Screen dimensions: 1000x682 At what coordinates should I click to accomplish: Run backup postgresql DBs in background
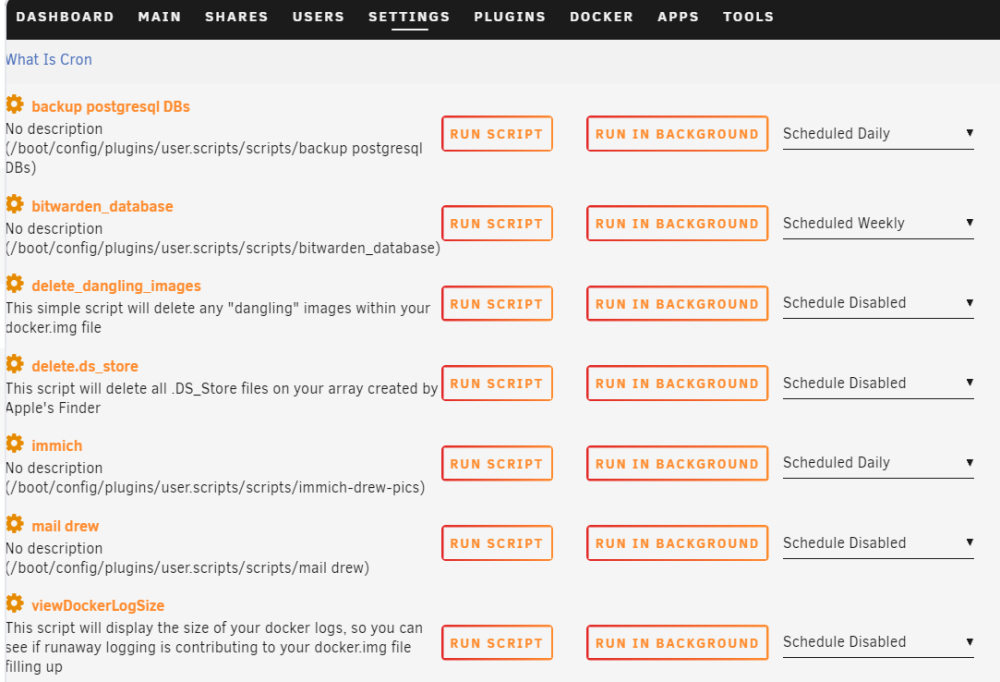[x=677, y=133]
